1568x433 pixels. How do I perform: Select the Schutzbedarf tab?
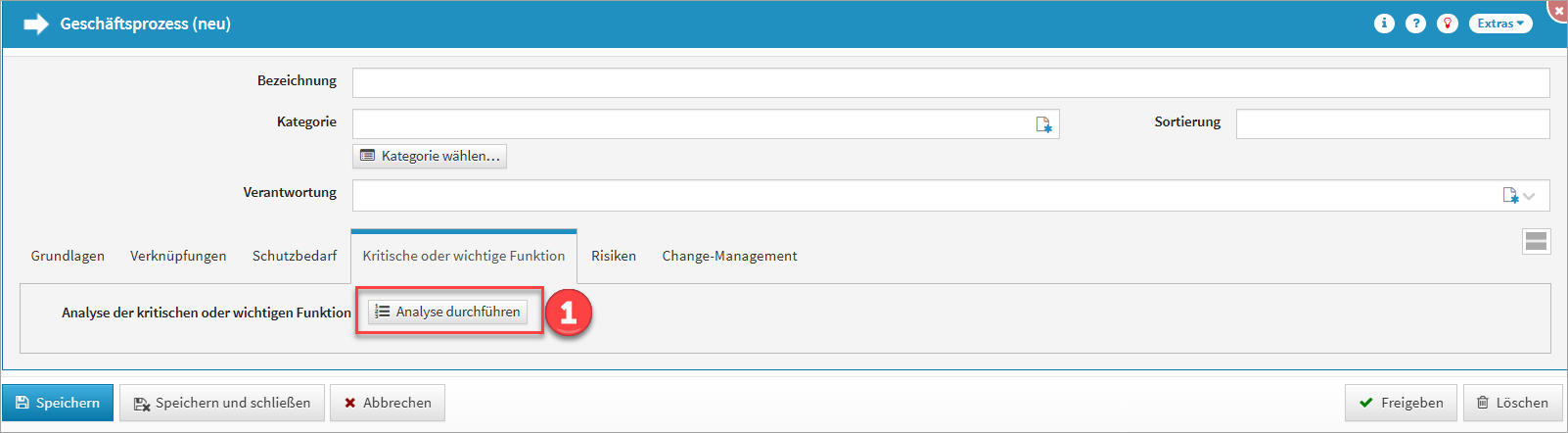(x=295, y=256)
